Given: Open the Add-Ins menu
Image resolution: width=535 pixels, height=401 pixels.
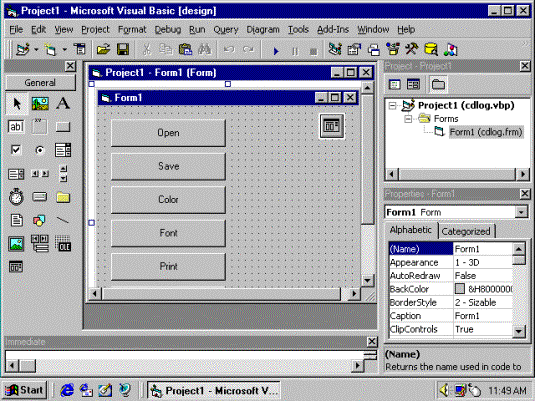Looking at the screenshot, I should [x=333, y=30].
